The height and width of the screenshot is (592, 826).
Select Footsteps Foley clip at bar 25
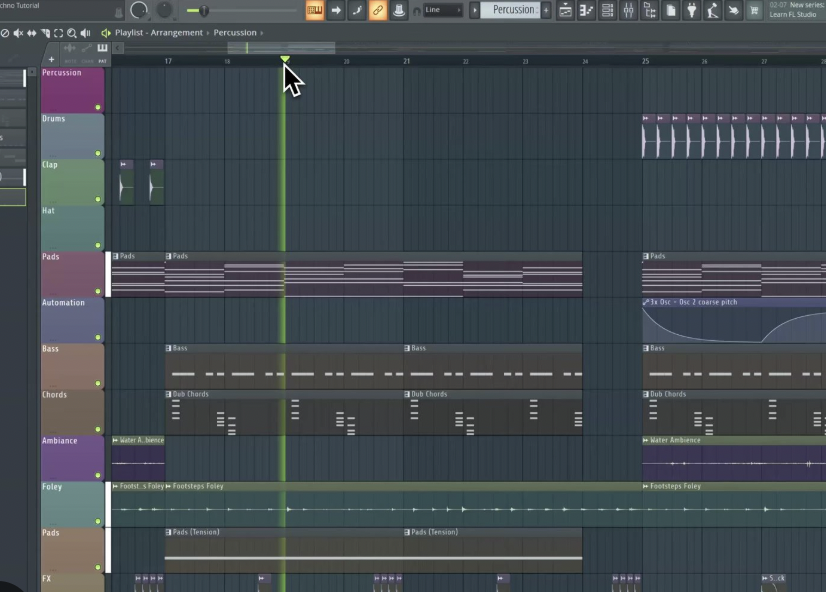click(x=734, y=505)
